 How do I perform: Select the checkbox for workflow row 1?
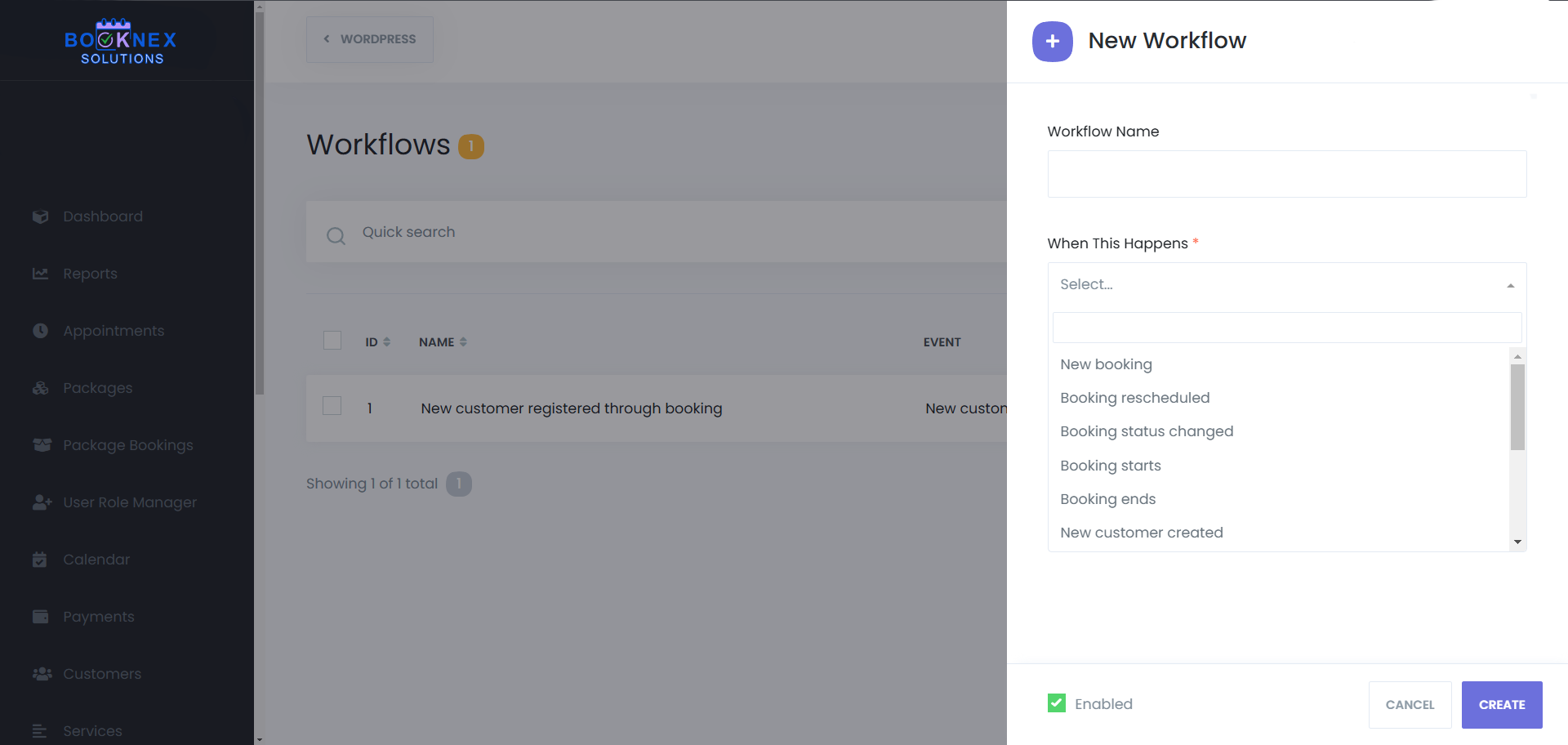click(332, 406)
